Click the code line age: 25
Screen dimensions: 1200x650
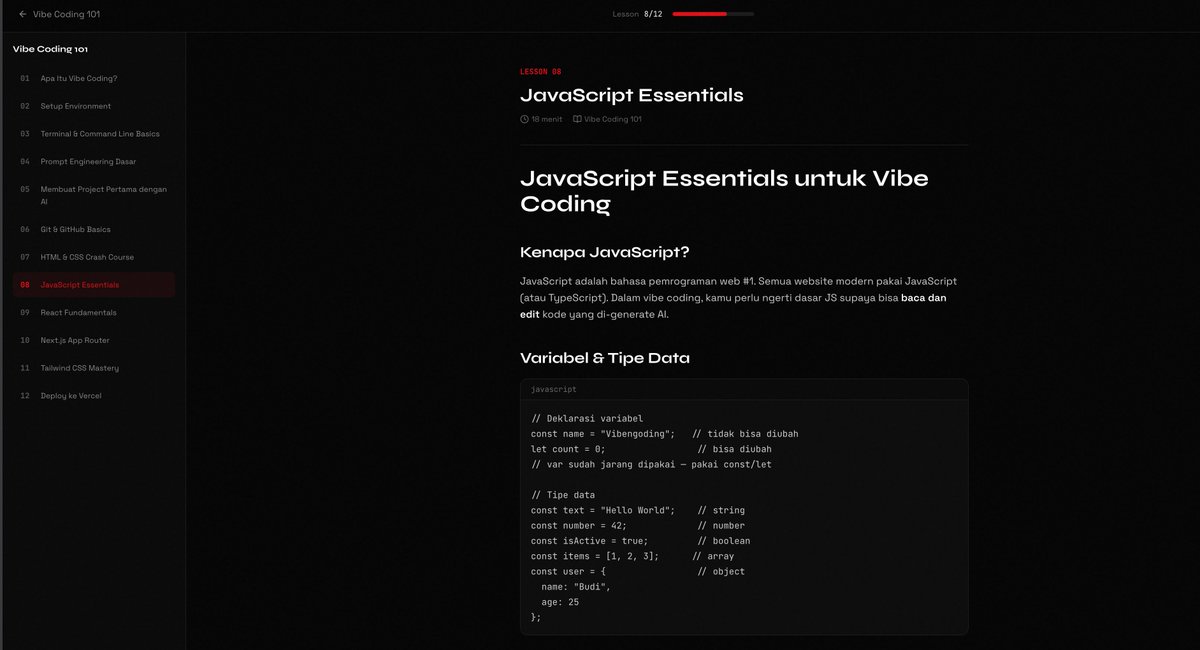click(x=560, y=602)
